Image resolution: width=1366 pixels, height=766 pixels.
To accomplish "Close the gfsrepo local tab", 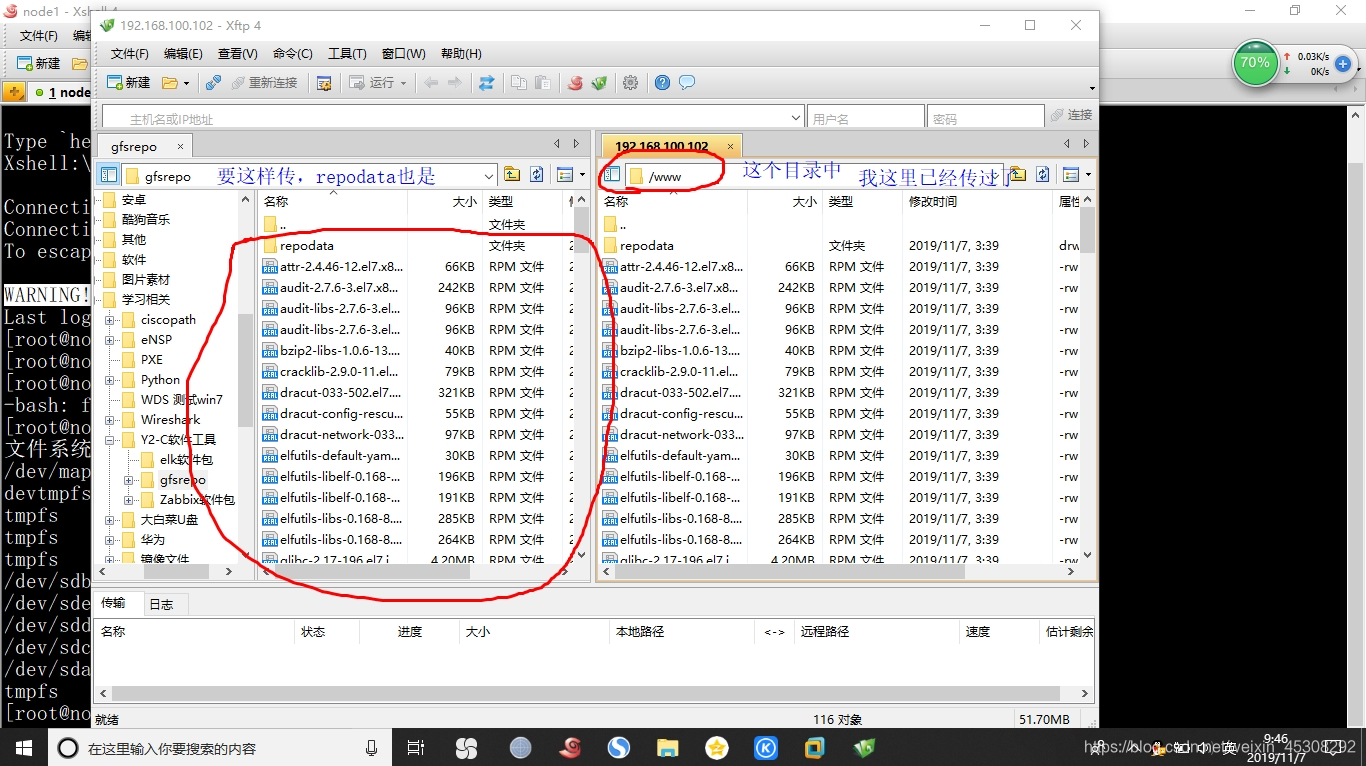I will point(181,146).
